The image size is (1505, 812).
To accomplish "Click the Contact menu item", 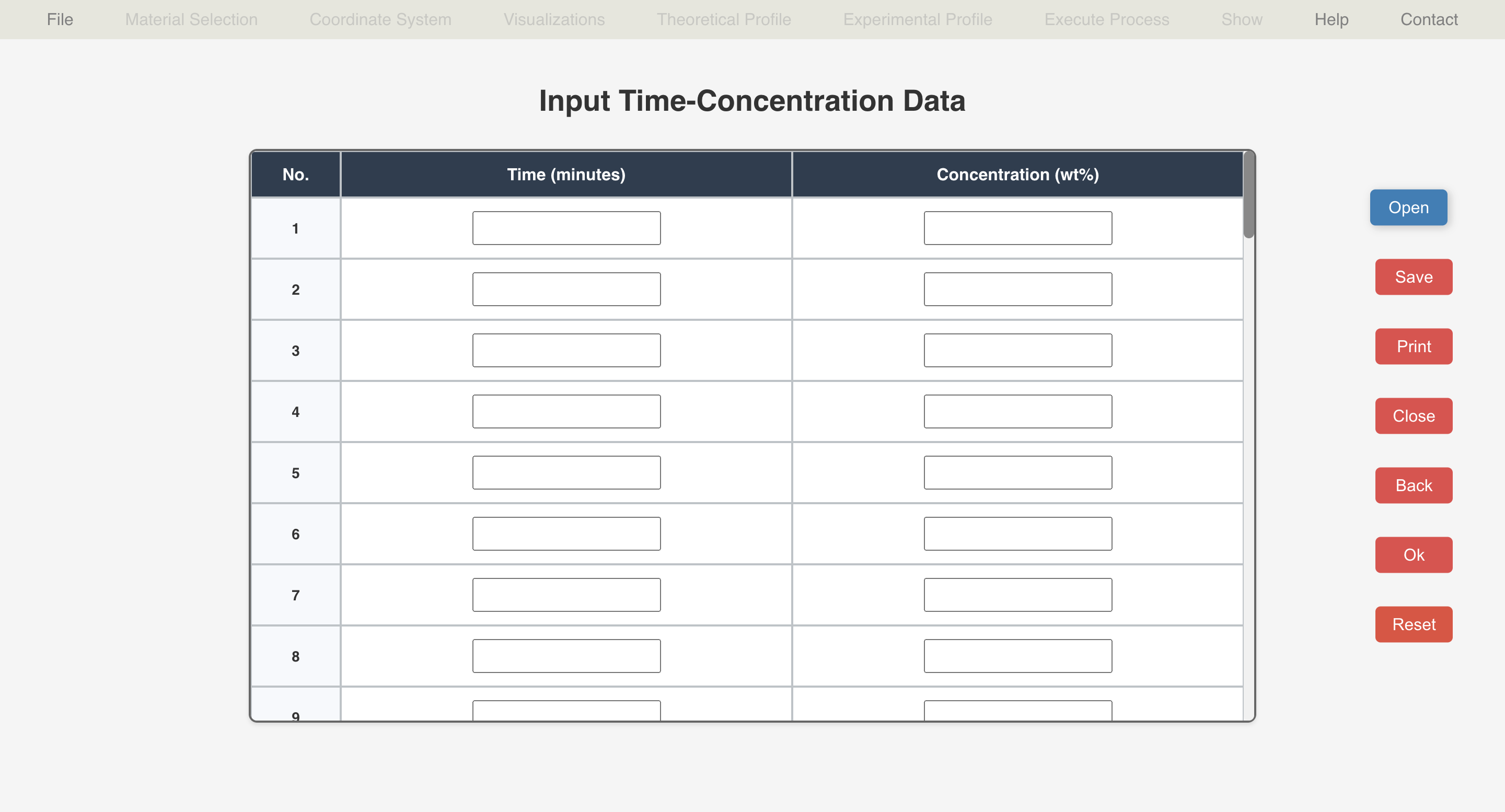I will click(1429, 19).
